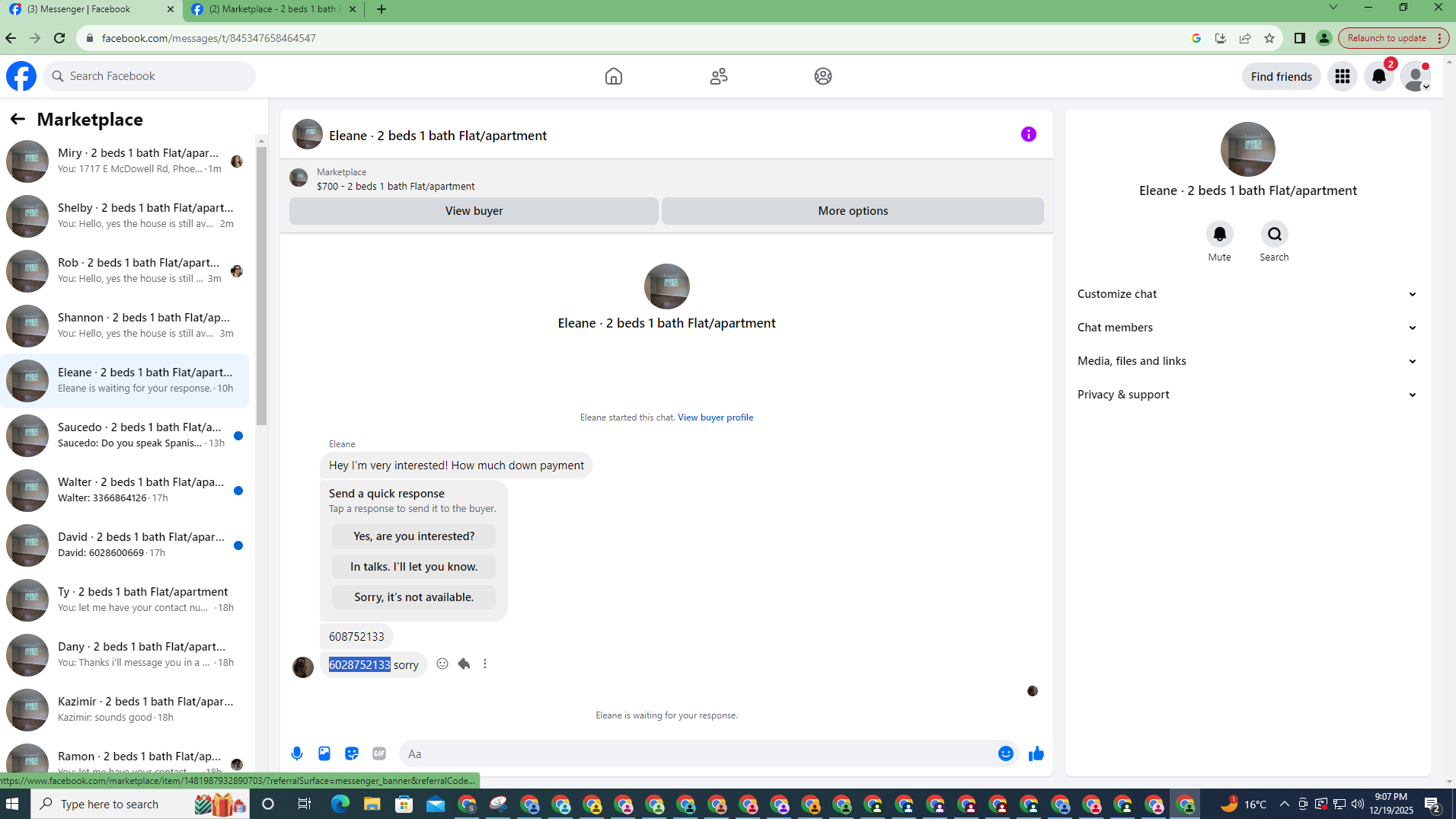Viewport: 1456px width, 819px height.
Task: Search in the Eleane conversation
Action: [1274, 234]
